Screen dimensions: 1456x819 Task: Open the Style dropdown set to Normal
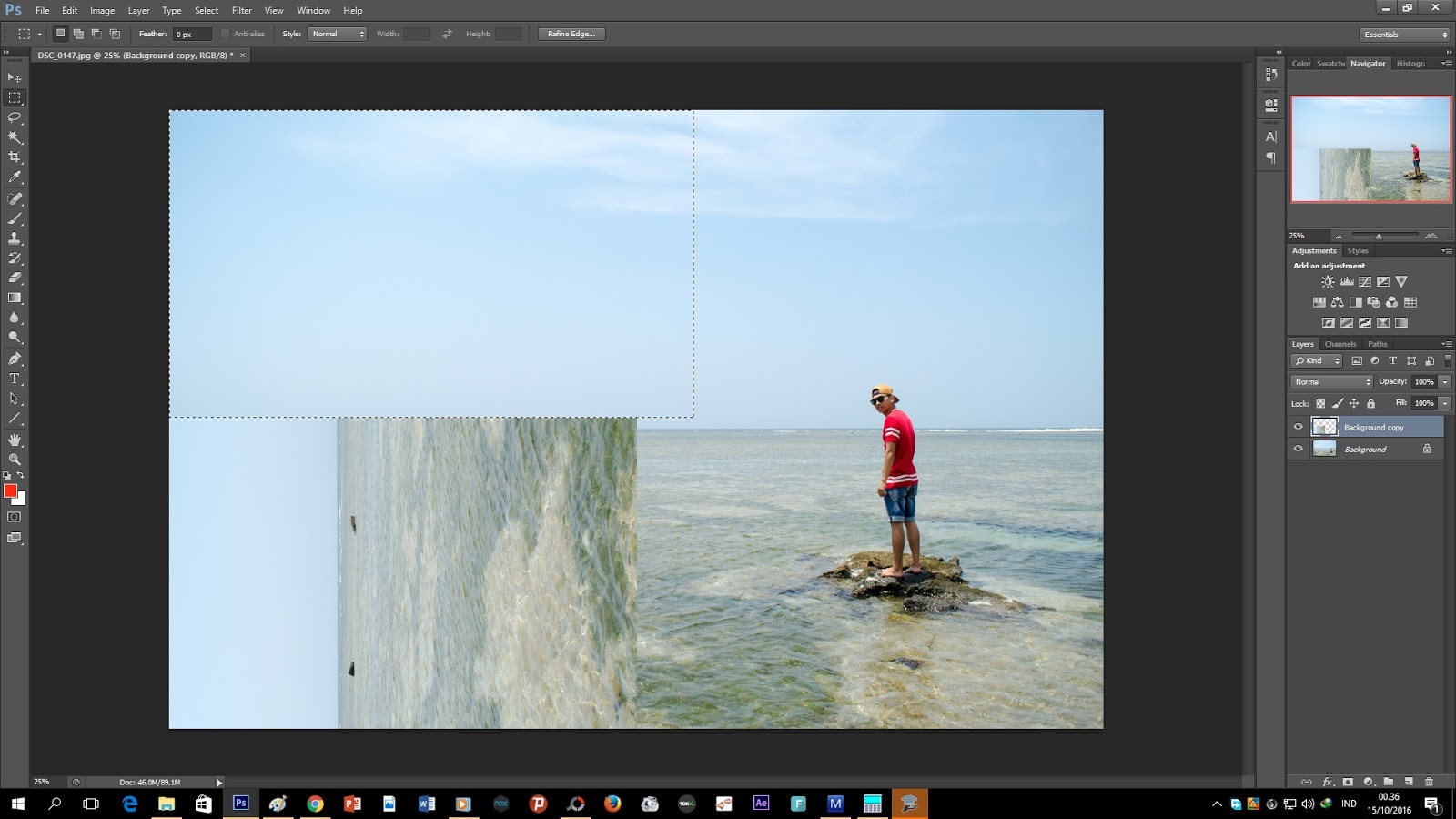[x=338, y=34]
